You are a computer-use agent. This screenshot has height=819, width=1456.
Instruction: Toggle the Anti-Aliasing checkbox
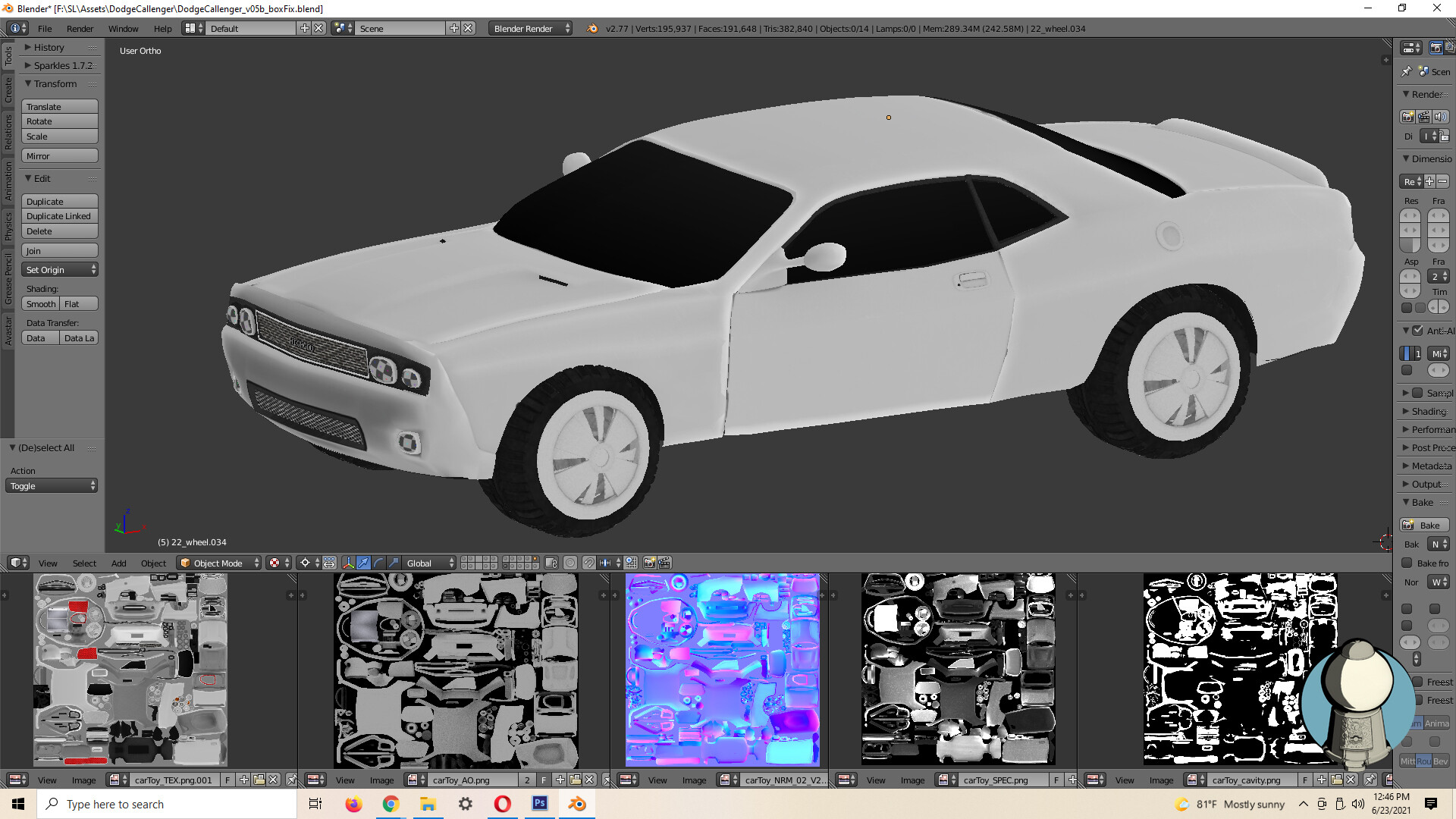tap(1417, 331)
